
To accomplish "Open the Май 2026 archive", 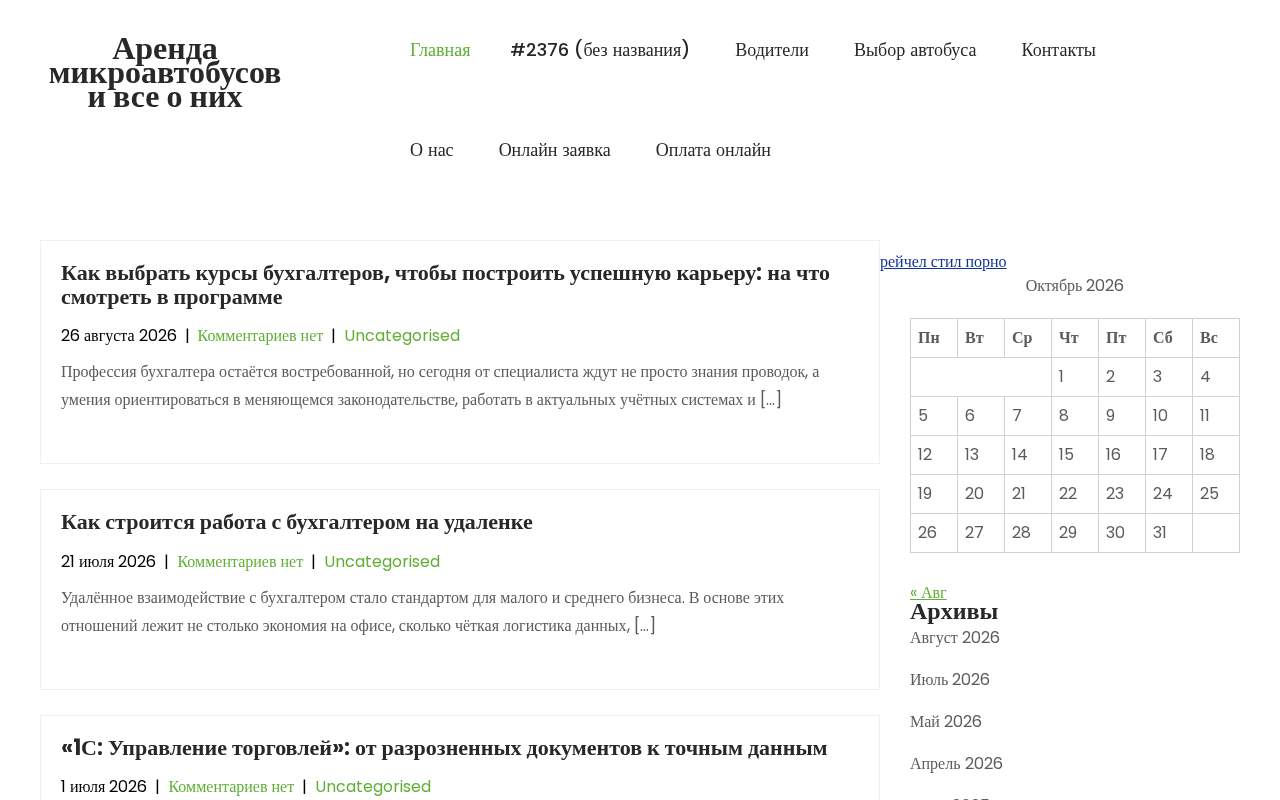I will 946,722.
